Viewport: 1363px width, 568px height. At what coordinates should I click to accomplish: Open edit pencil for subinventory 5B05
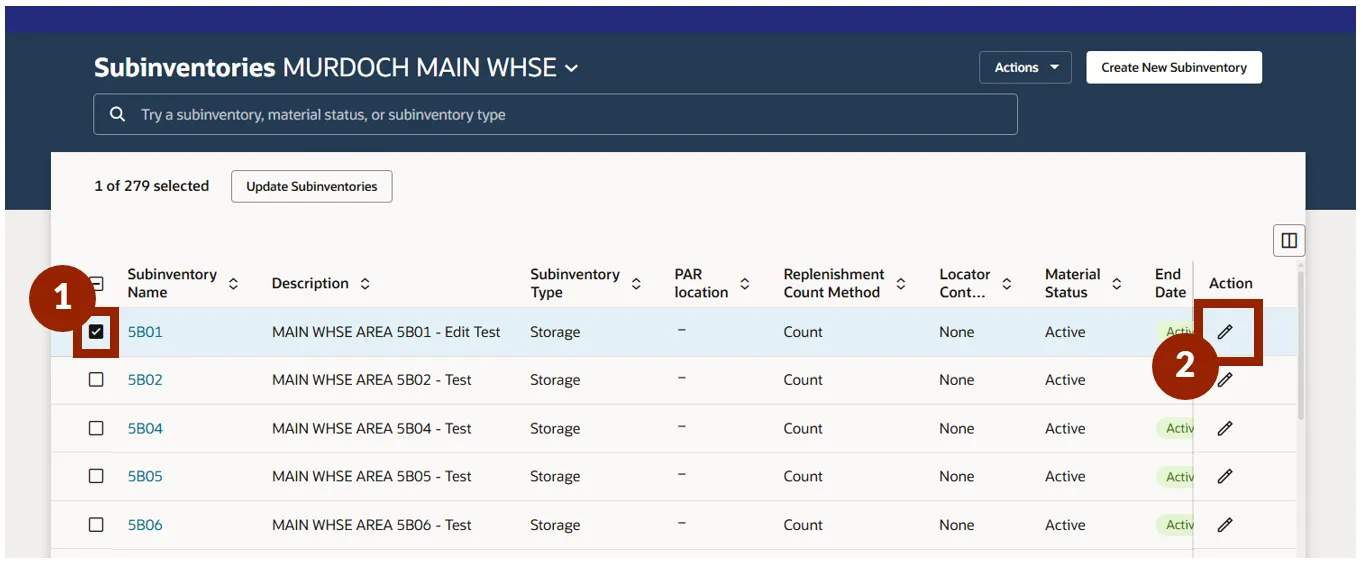point(1224,477)
